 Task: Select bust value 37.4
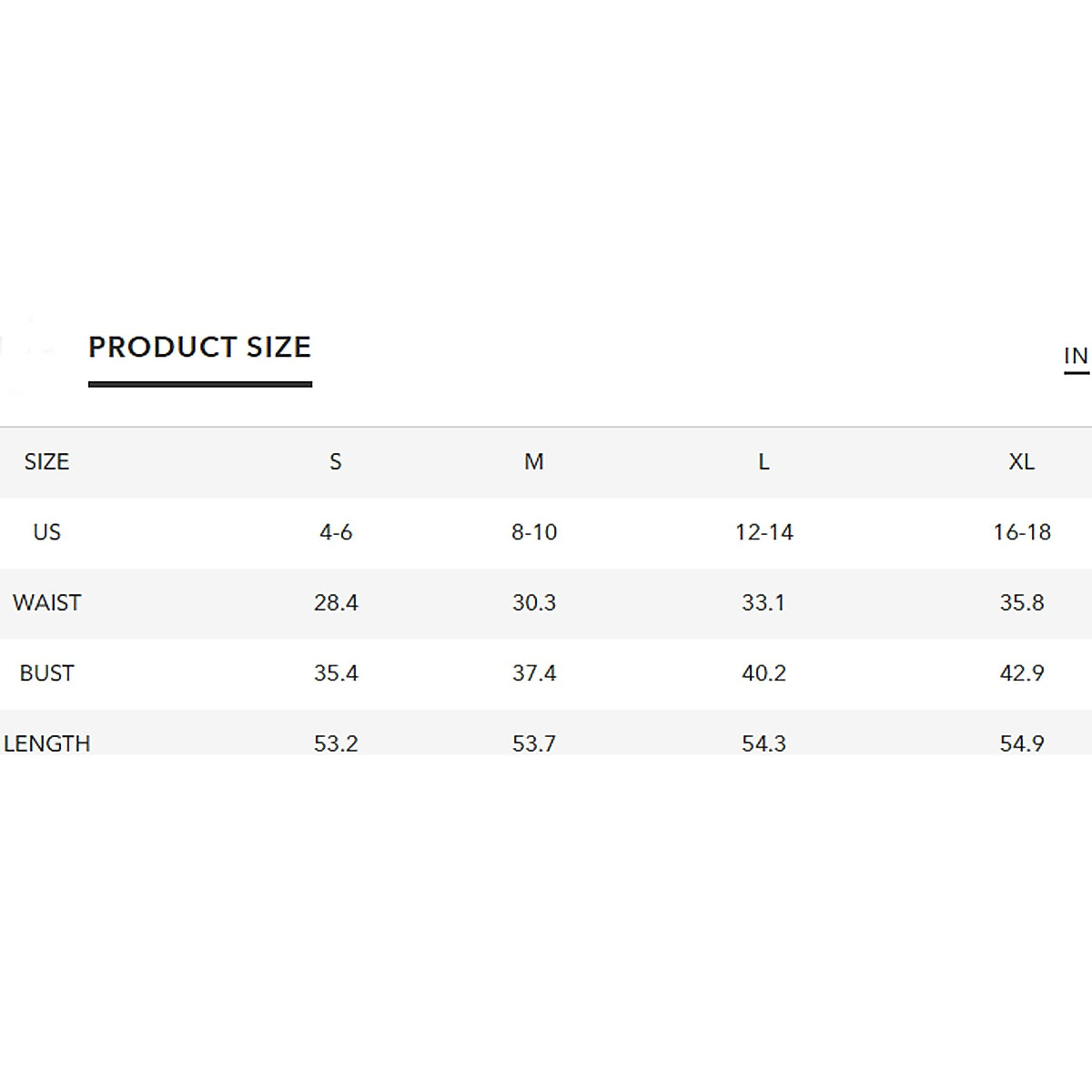534,673
